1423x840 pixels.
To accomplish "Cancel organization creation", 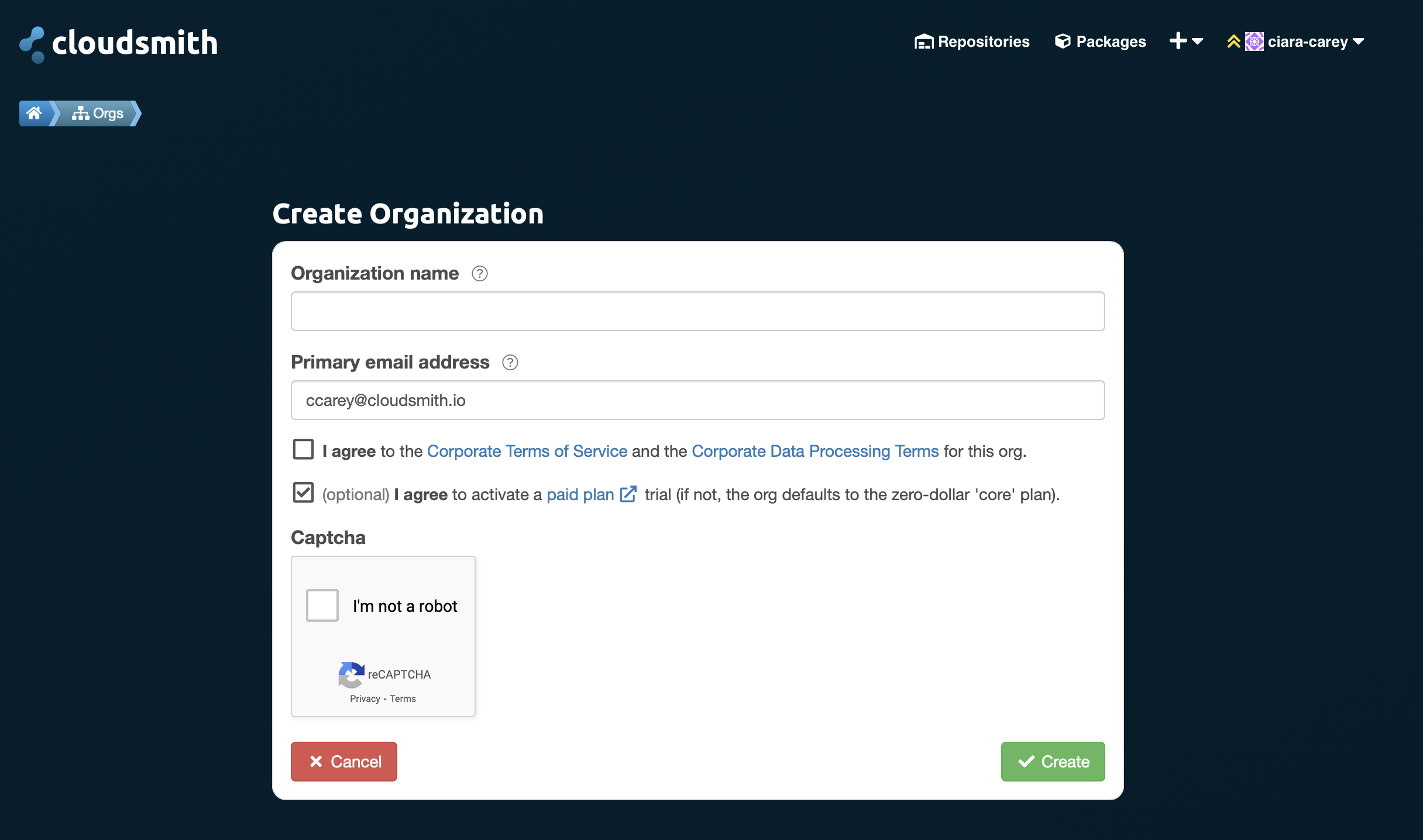I will [x=344, y=762].
